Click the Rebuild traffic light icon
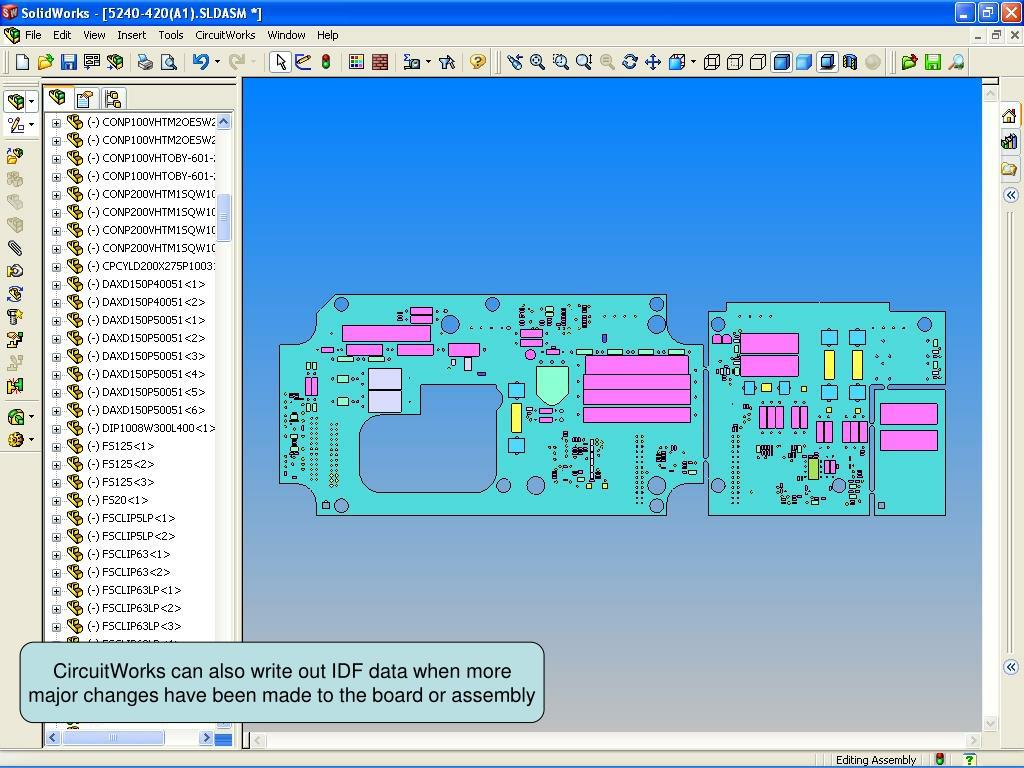This screenshot has height=768, width=1024. 326,62
